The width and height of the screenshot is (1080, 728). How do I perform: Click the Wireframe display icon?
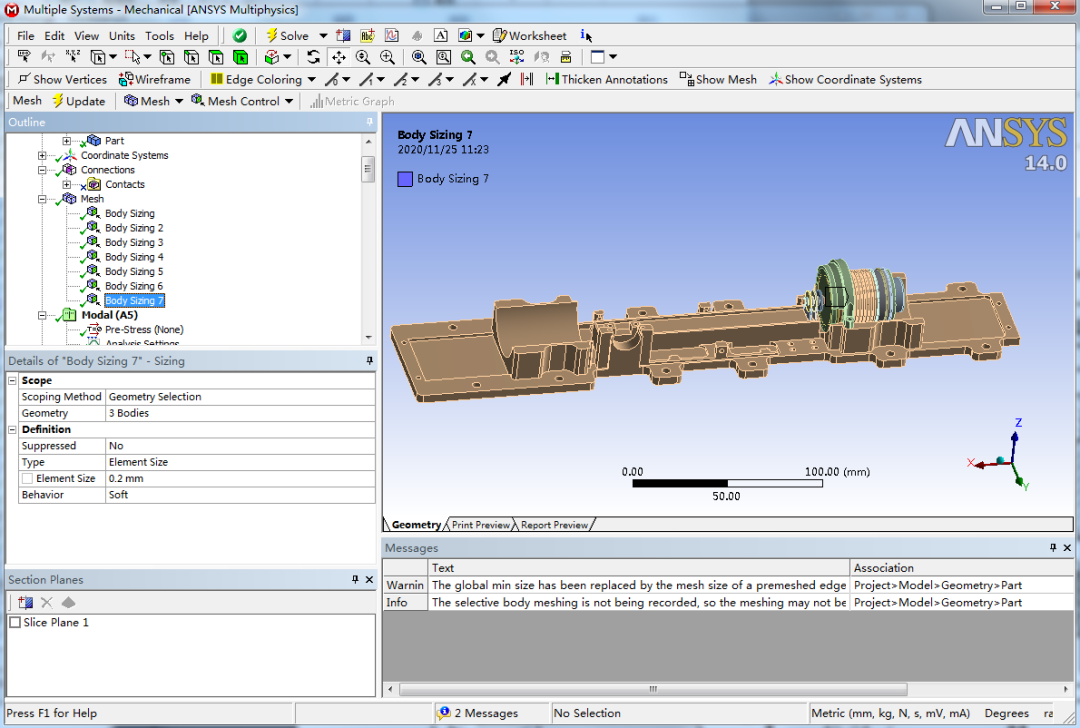click(155, 79)
